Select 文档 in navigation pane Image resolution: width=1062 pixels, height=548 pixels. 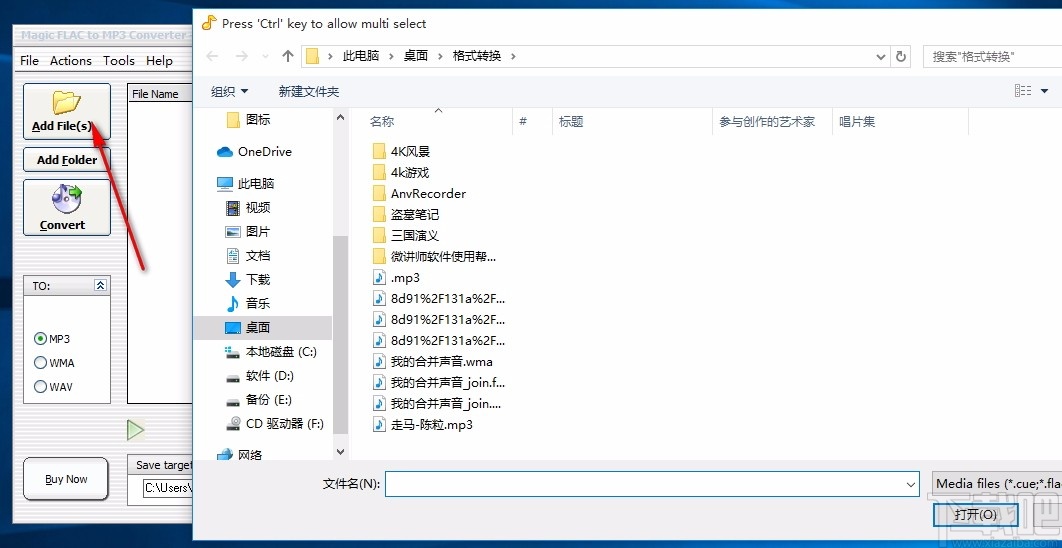(248, 255)
